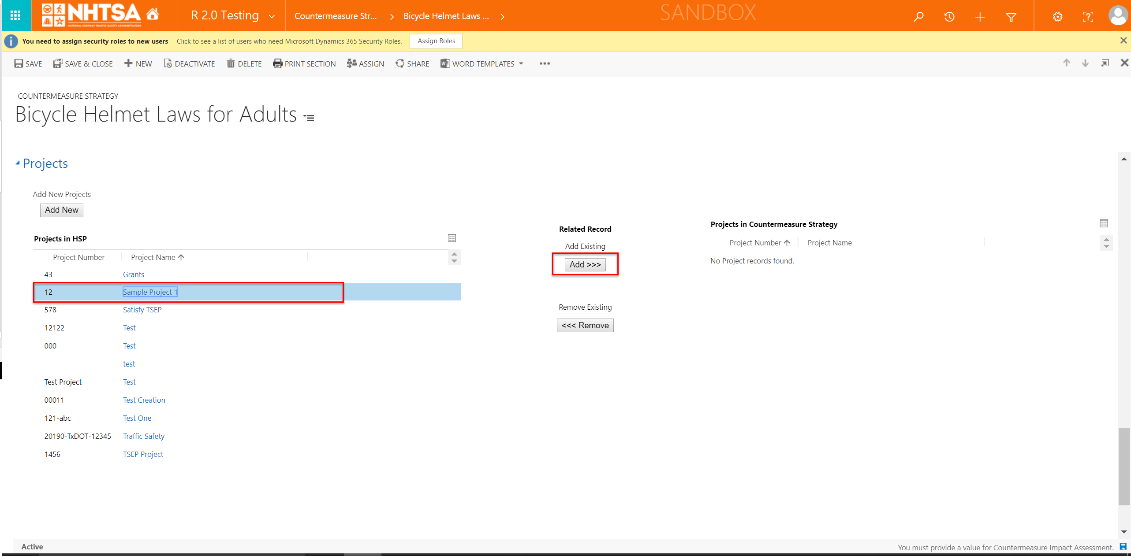The image size is (1131, 556).
Task: Open Countermeasure Strategy breadcrumb menu item
Action: click(x=335, y=16)
